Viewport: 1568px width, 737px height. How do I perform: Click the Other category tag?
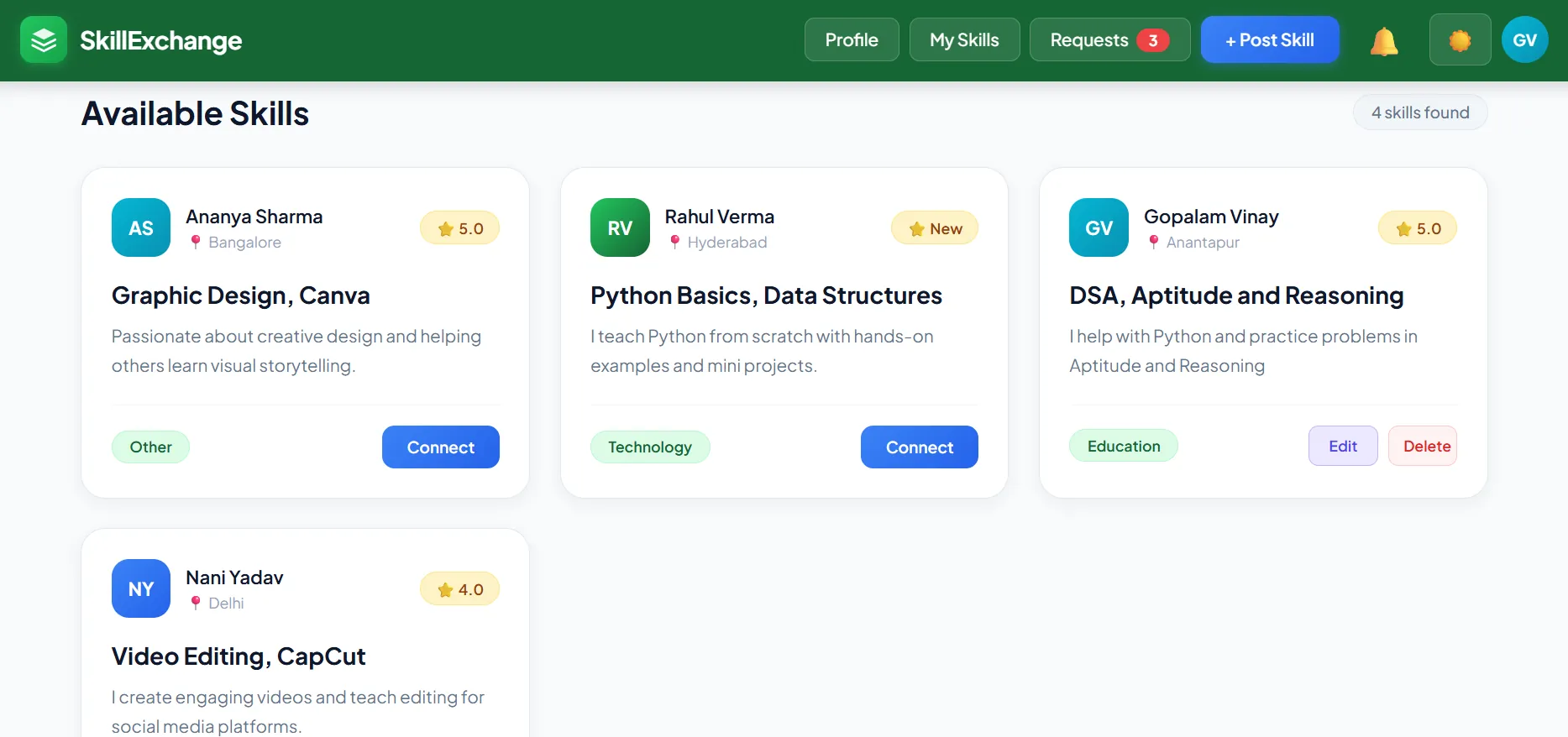pos(151,447)
